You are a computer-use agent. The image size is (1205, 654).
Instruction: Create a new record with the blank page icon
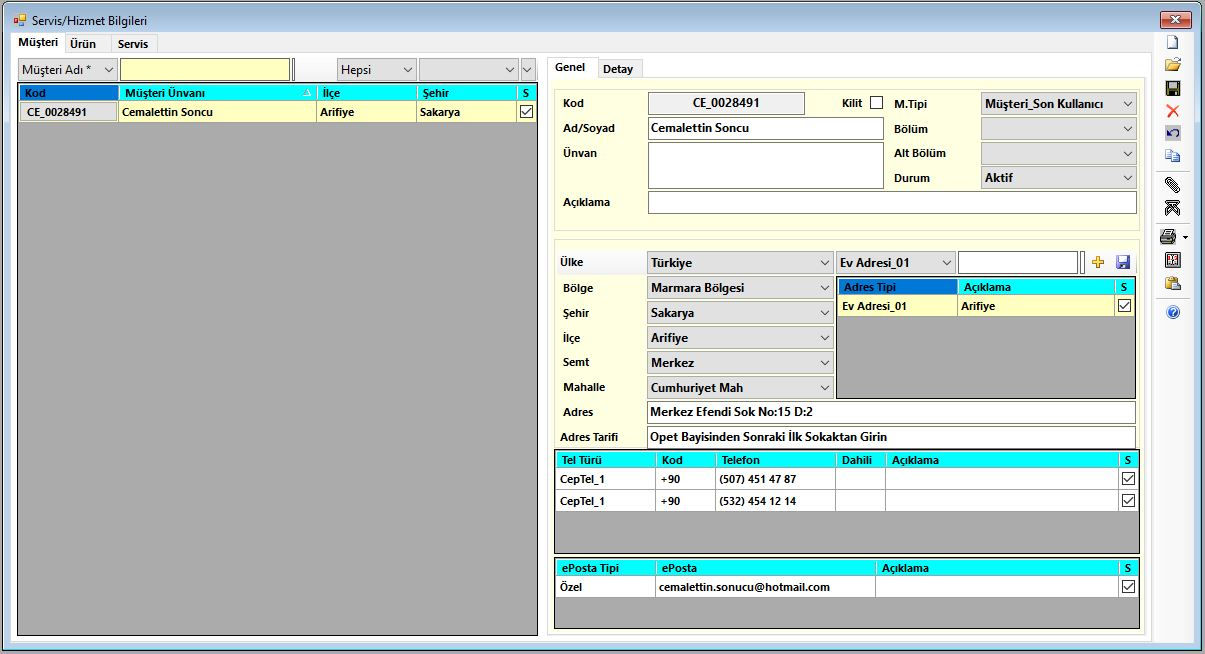(x=1173, y=43)
